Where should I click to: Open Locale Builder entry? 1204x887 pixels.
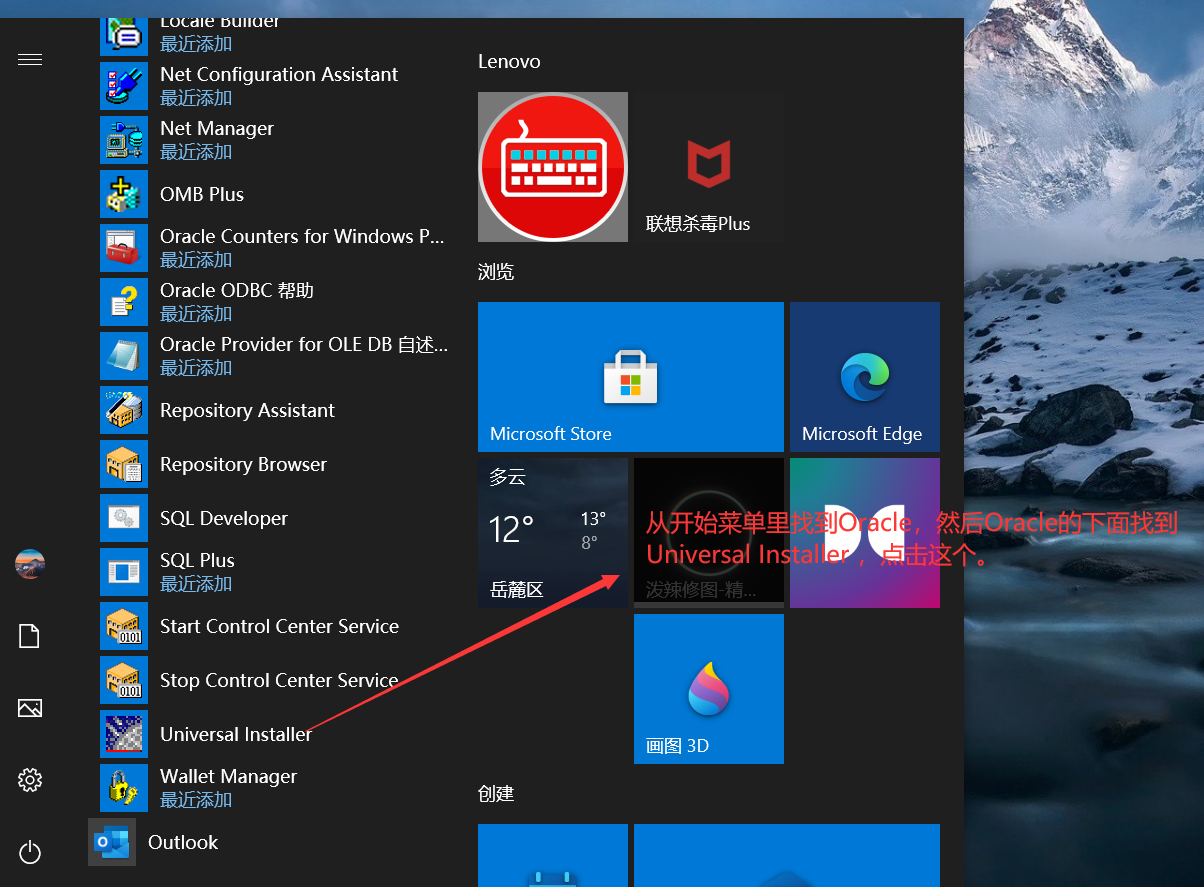[x=276, y=37]
